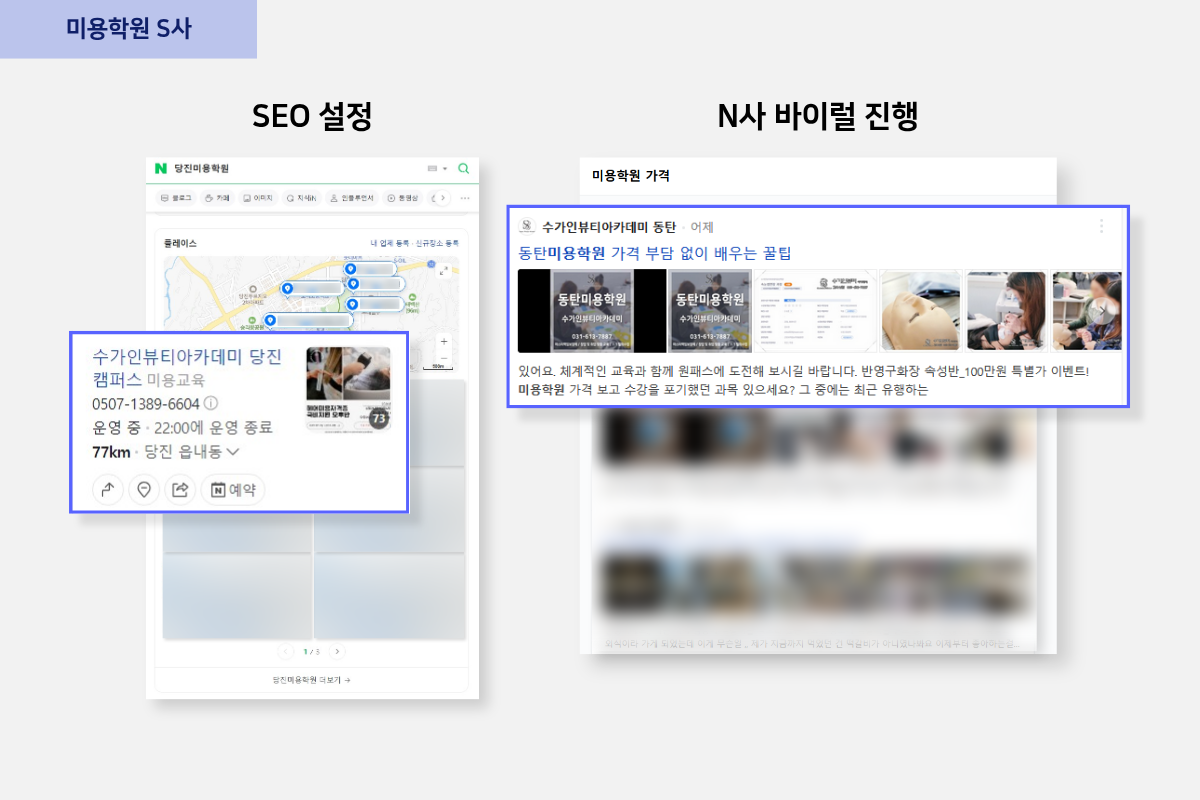Select the 인플루언서 tab
1200x800 pixels.
(352, 198)
